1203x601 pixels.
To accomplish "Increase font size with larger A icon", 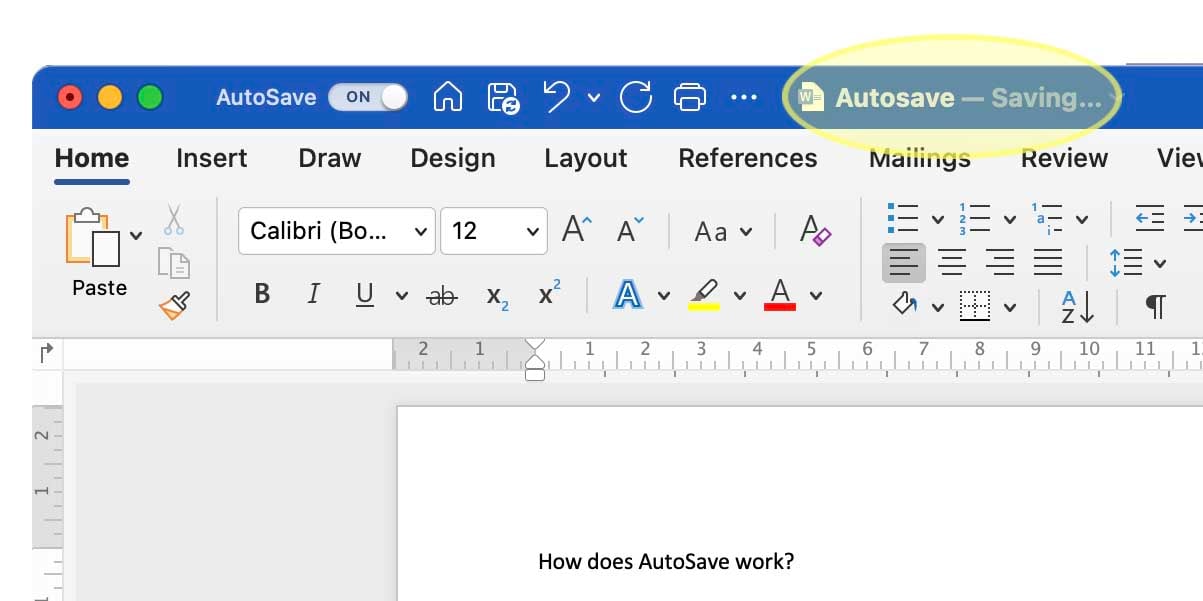I will click(x=576, y=231).
